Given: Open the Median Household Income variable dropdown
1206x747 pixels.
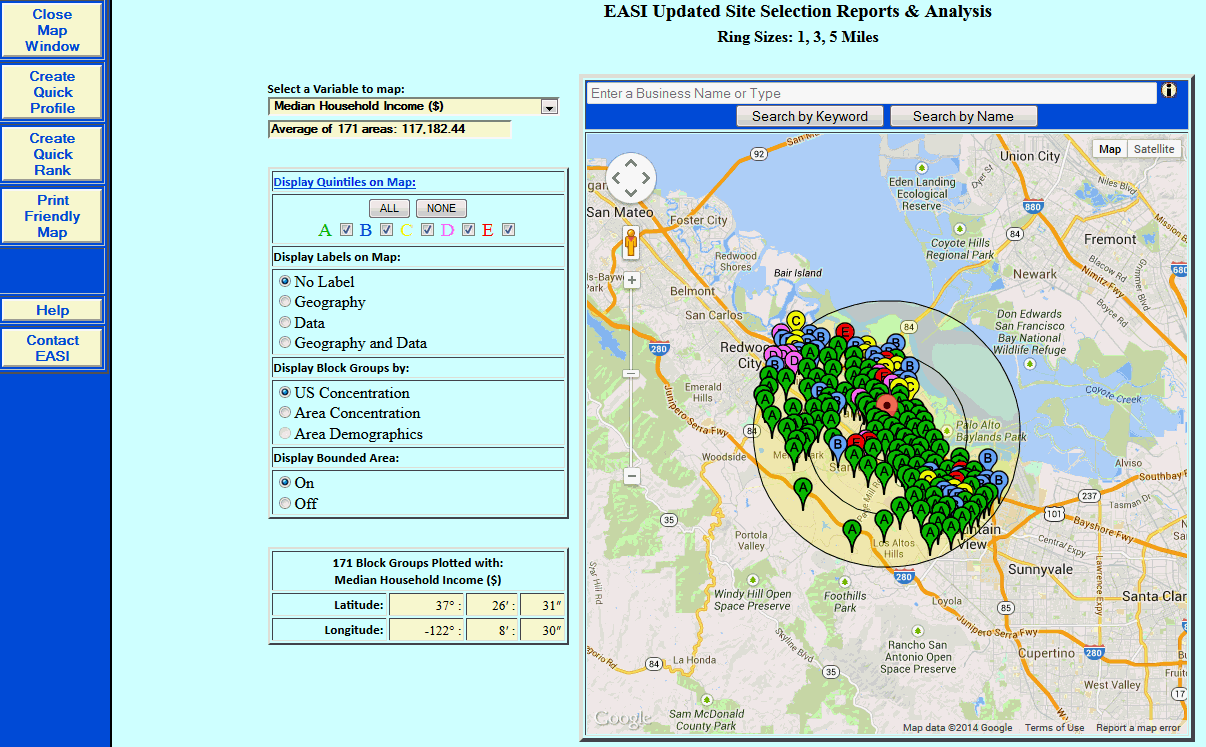Looking at the screenshot, I should point(413,106).
